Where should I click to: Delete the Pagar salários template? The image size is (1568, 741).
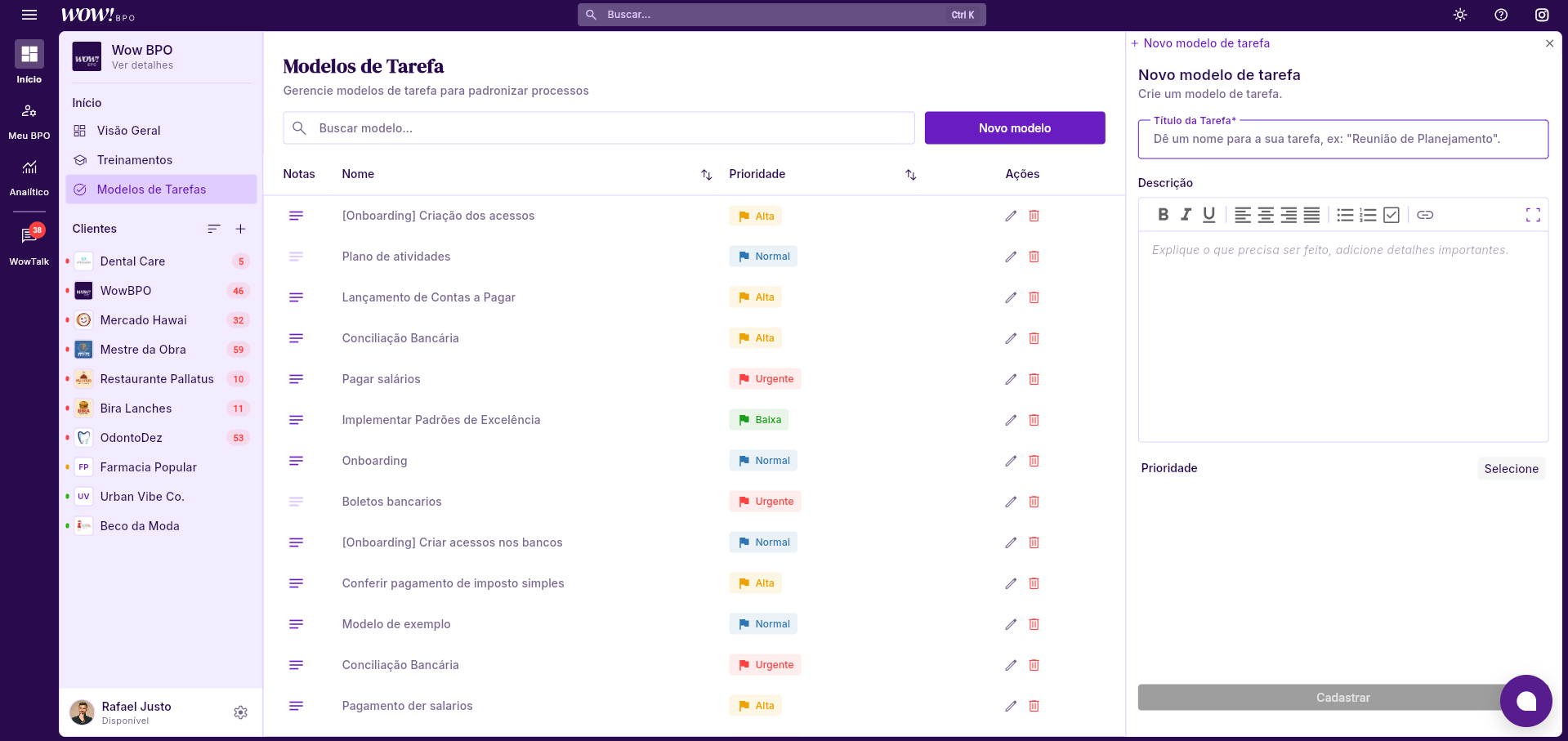[1034, 379]
